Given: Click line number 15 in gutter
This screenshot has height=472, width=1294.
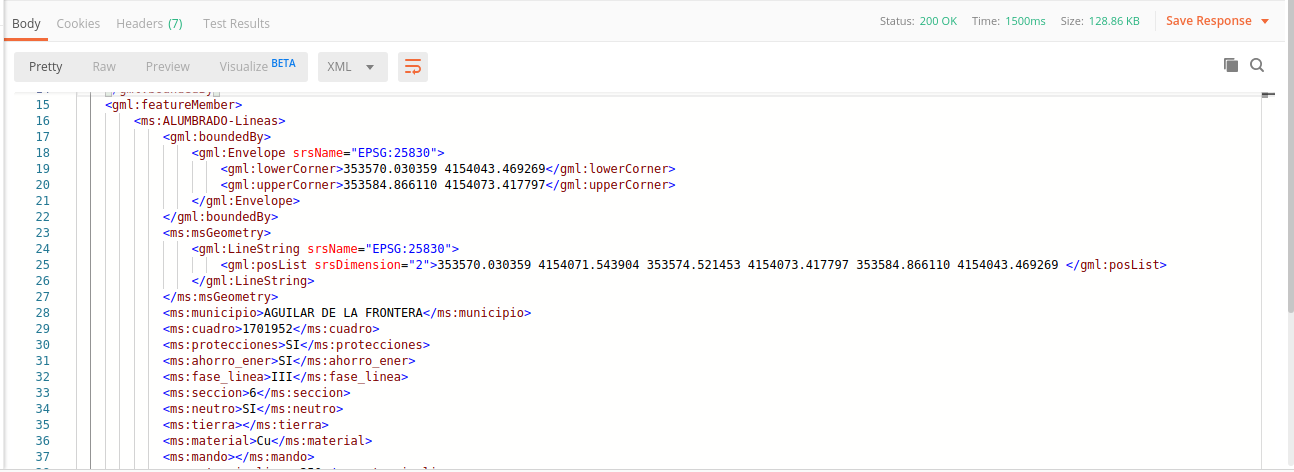Looking at the screenshot, I should coord(42,105).
